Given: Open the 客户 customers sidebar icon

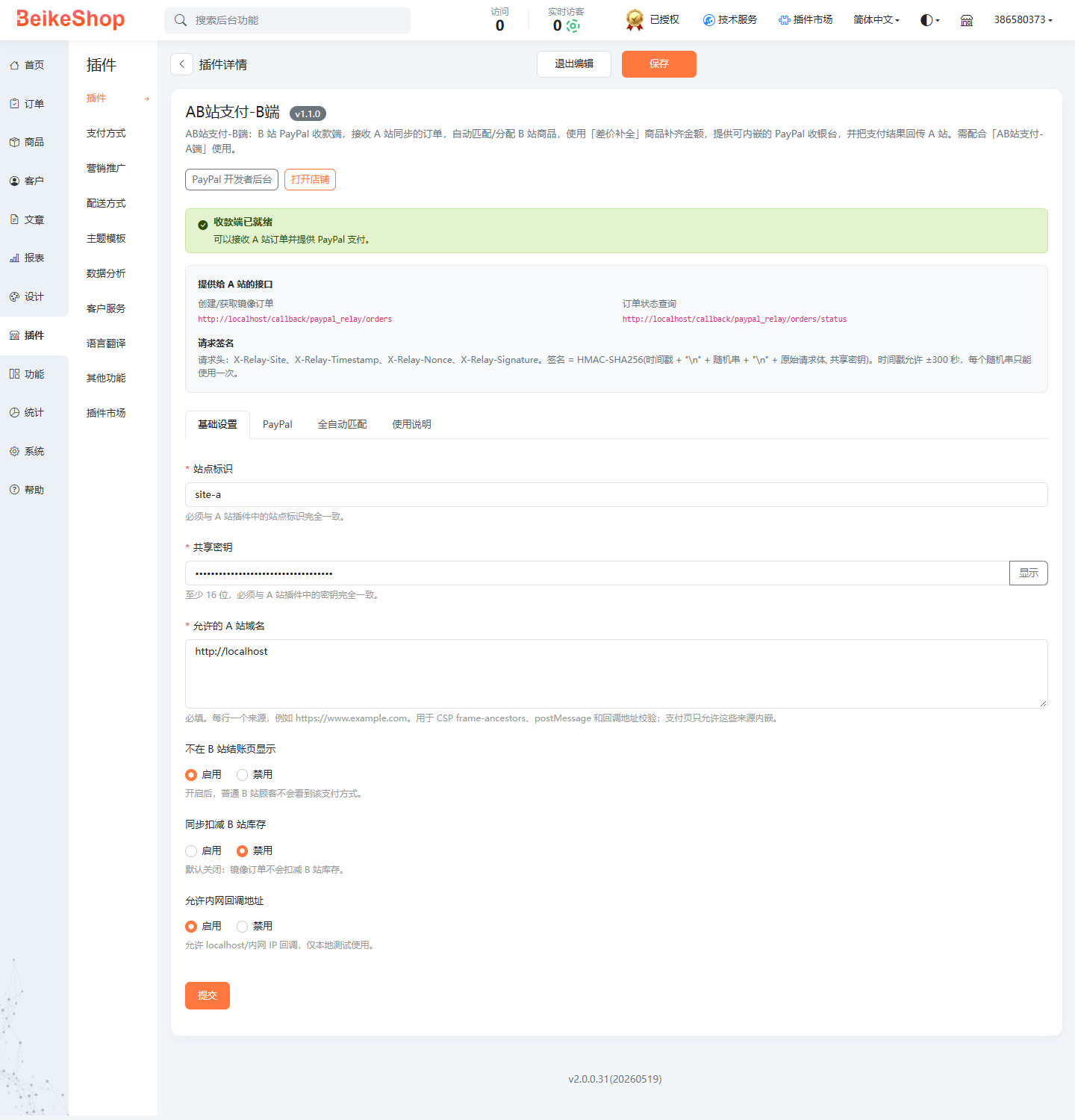Looking at the screenshot, I should point(14,181).
